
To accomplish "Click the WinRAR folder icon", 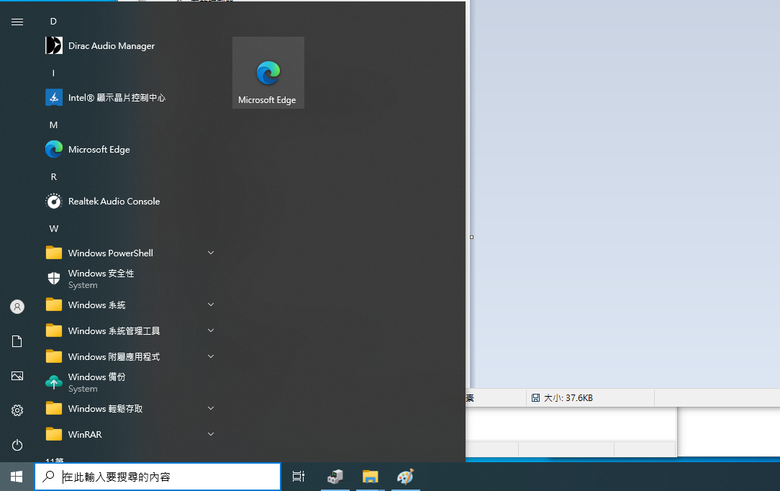I will (x=54, y=434).
